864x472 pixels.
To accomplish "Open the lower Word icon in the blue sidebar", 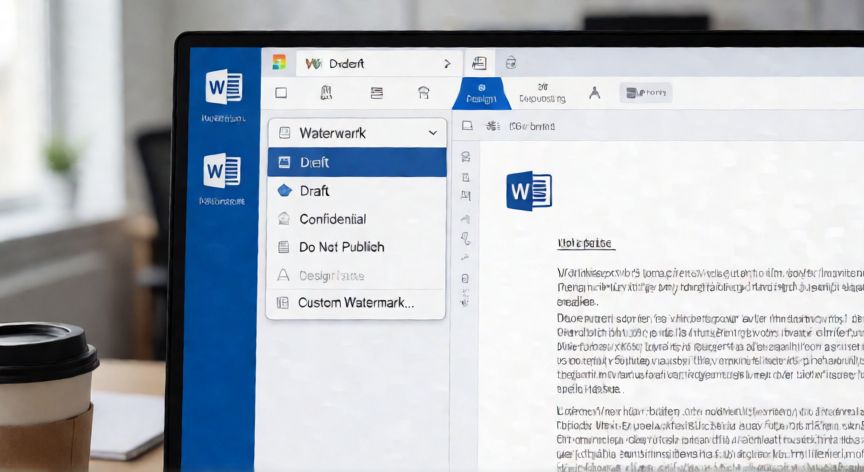I will pyautogui.click(x=222, y=170).
